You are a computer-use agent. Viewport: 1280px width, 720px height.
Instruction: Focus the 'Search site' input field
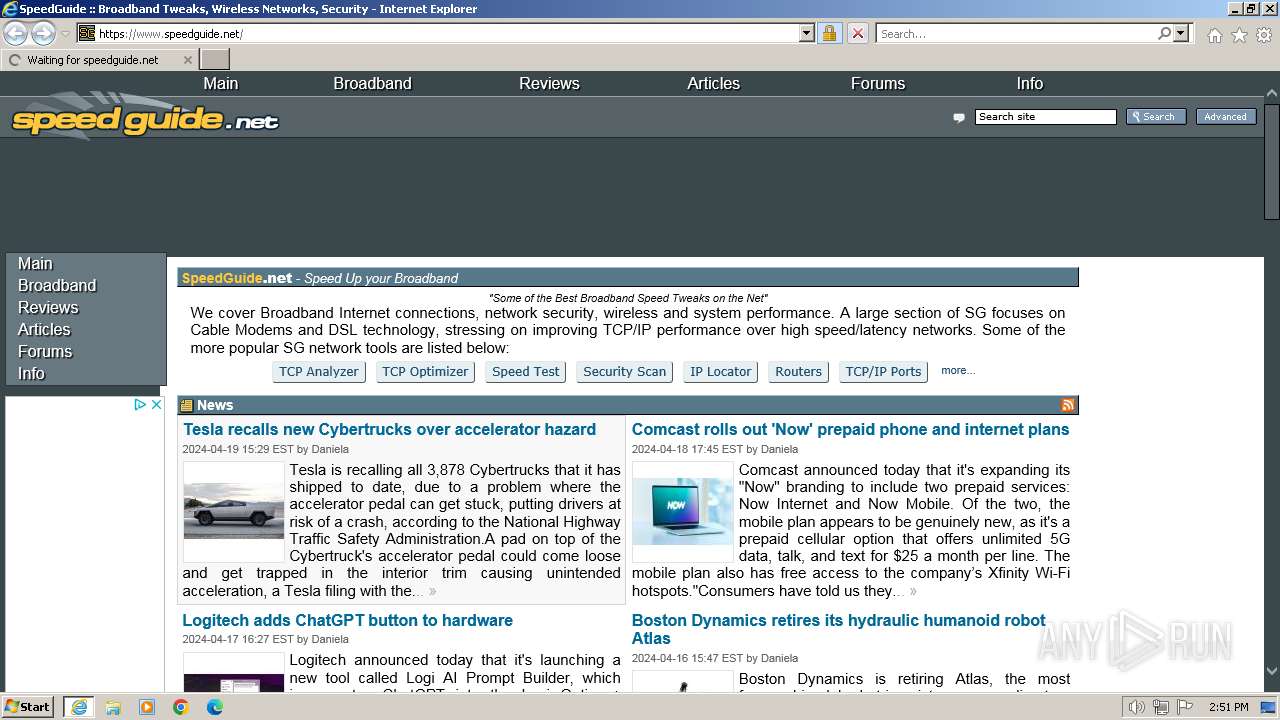pos(1045,117)
